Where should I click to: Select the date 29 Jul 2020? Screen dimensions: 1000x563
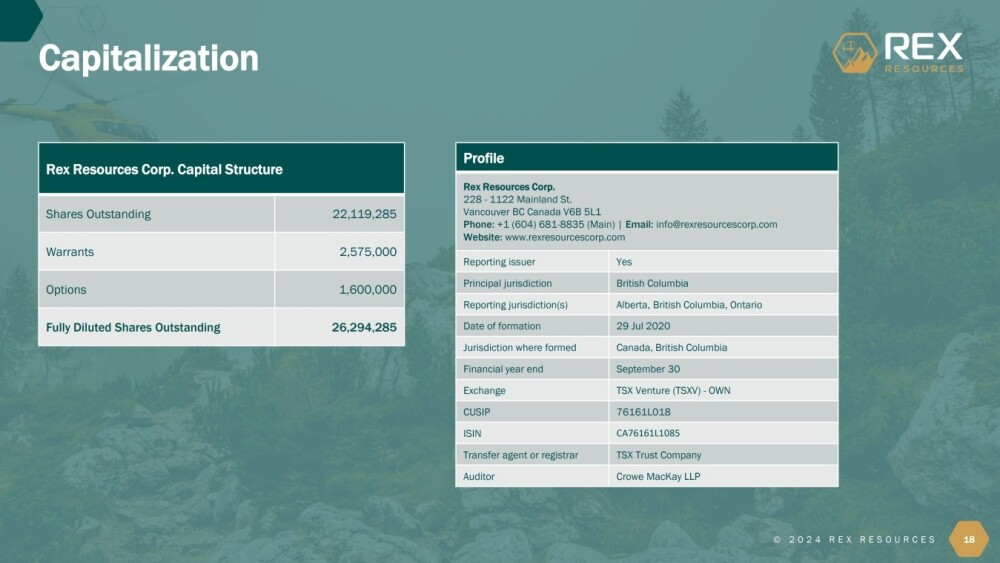coord(643,326)
